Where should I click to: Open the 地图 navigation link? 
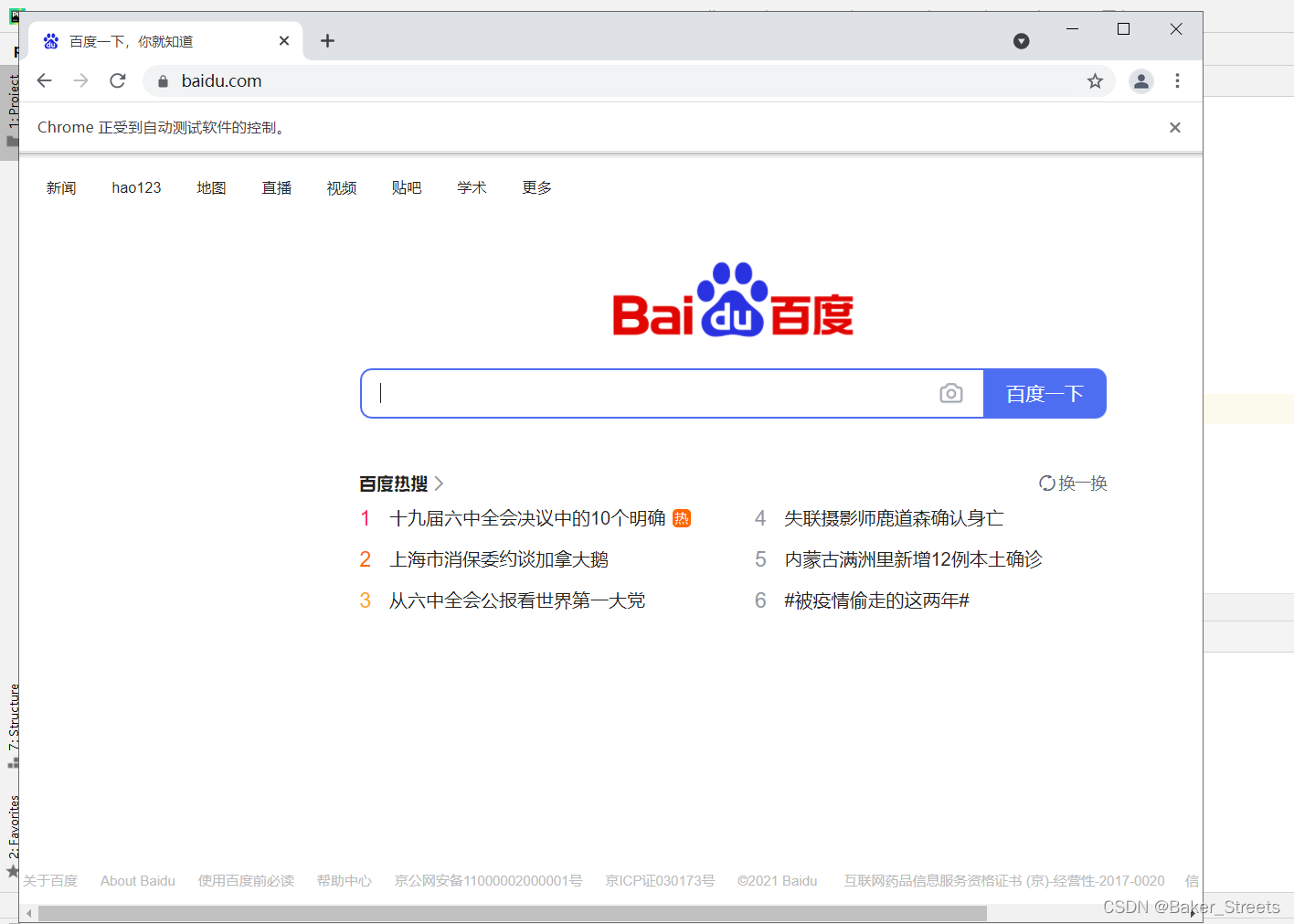pyautogui.click(x=211, y=188)
